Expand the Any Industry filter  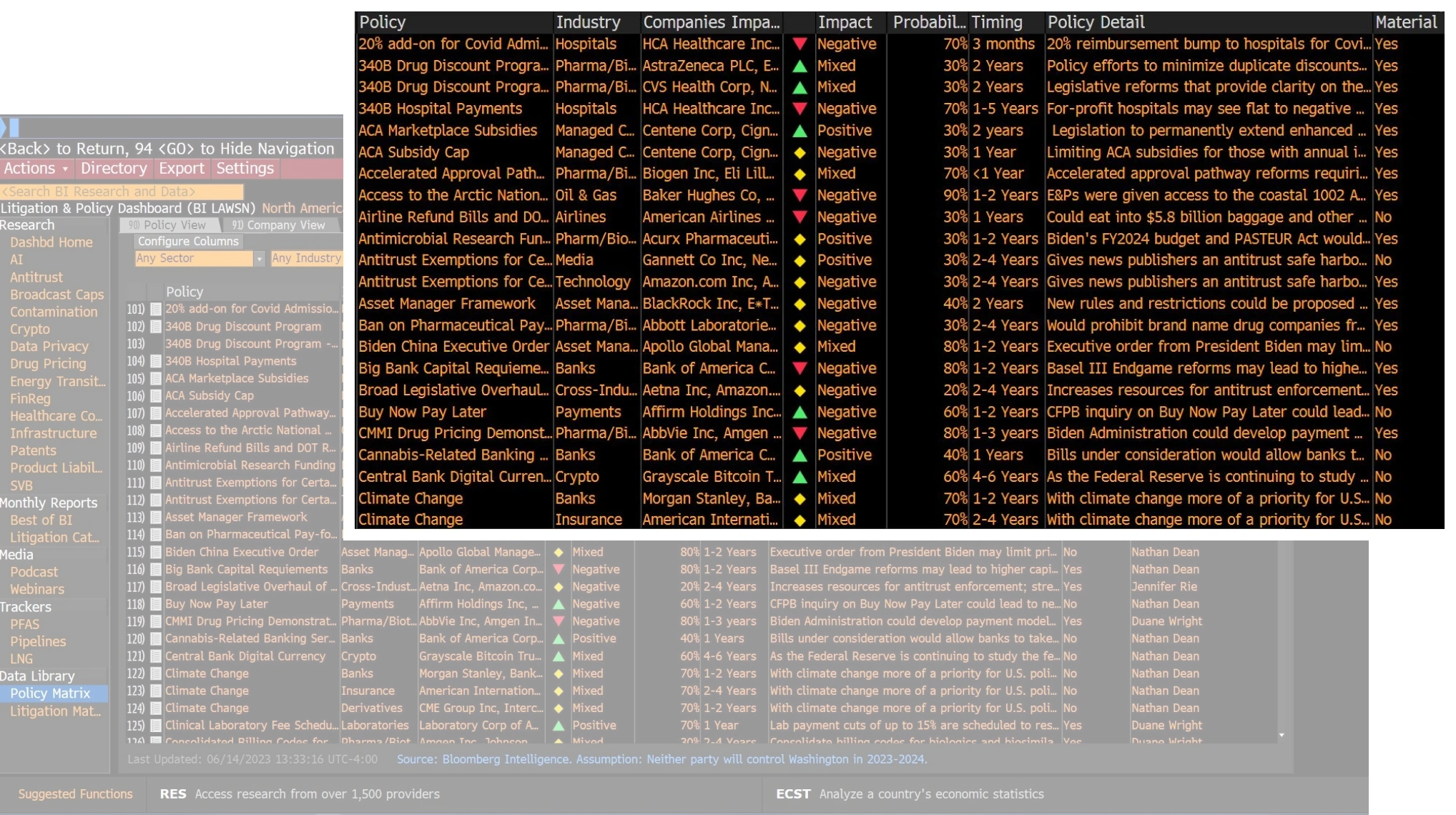click(x=306, y=258)
